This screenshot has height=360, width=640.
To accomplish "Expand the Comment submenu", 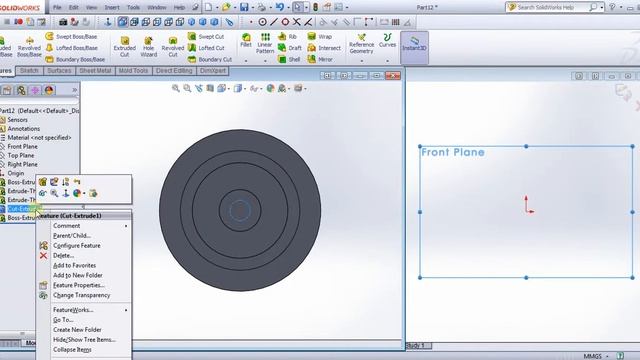I will point(126,226).
